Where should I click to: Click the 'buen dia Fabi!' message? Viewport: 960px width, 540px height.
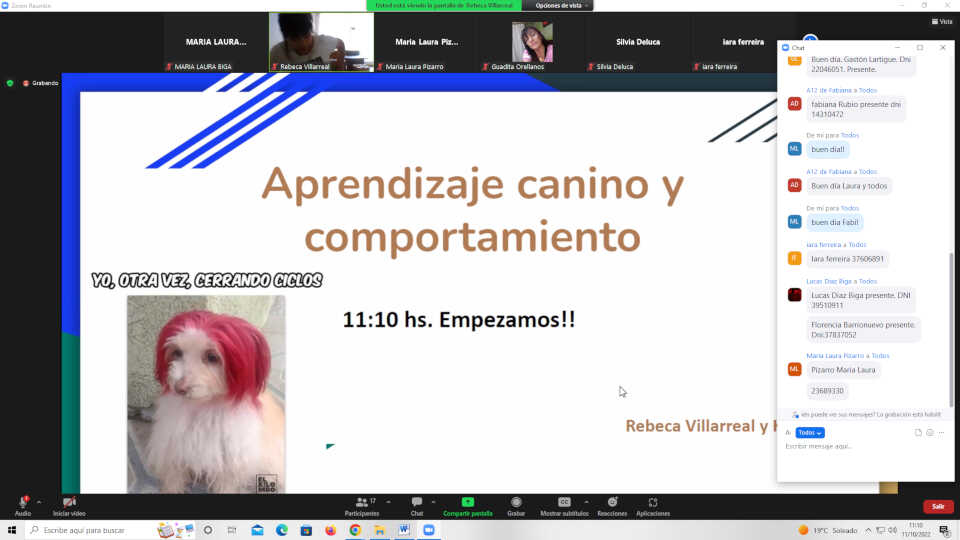point(834,222)
